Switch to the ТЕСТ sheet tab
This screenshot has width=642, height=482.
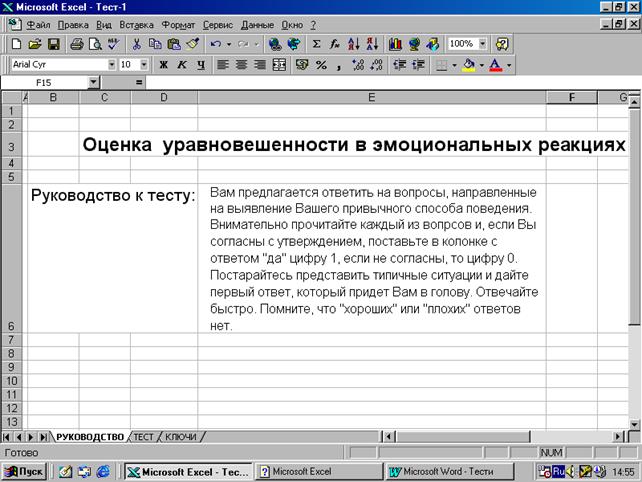coord(144,437)
